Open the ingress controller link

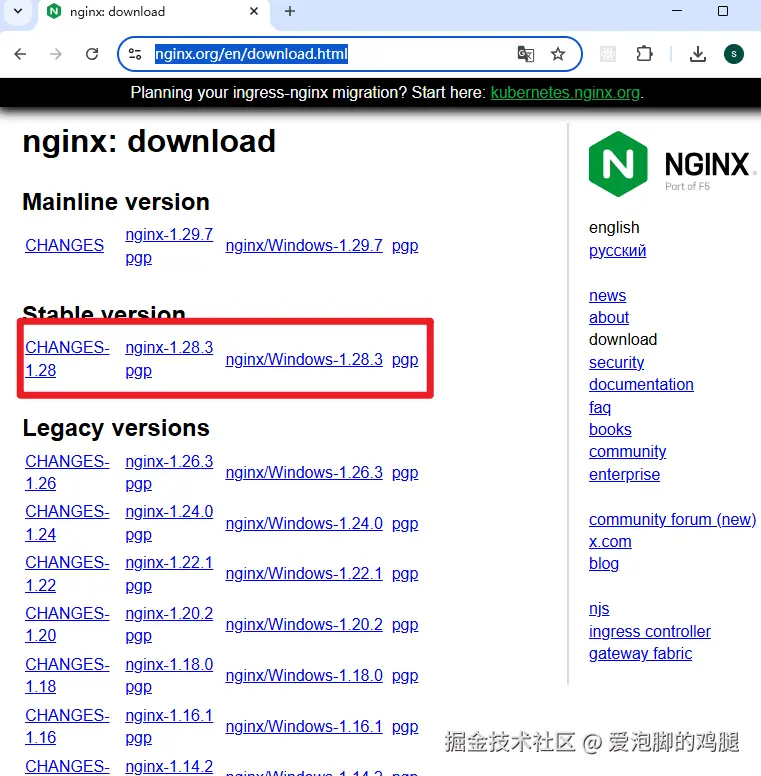click(x=649, y=631)
